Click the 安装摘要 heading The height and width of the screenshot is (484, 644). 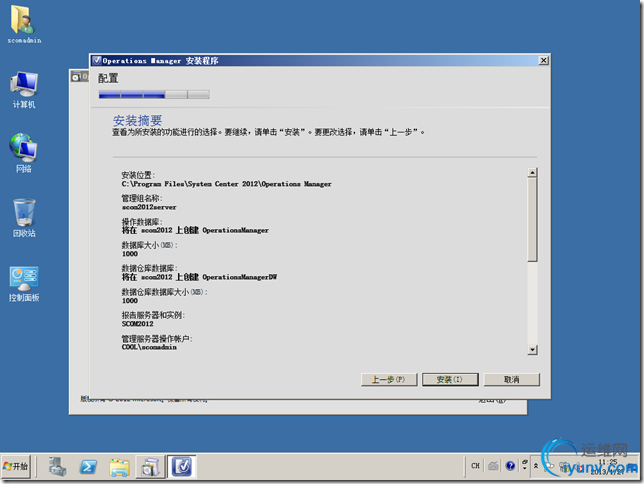138,120
